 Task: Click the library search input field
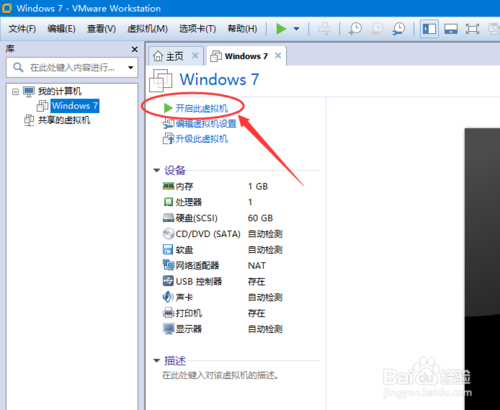click(x=71, y=68)
